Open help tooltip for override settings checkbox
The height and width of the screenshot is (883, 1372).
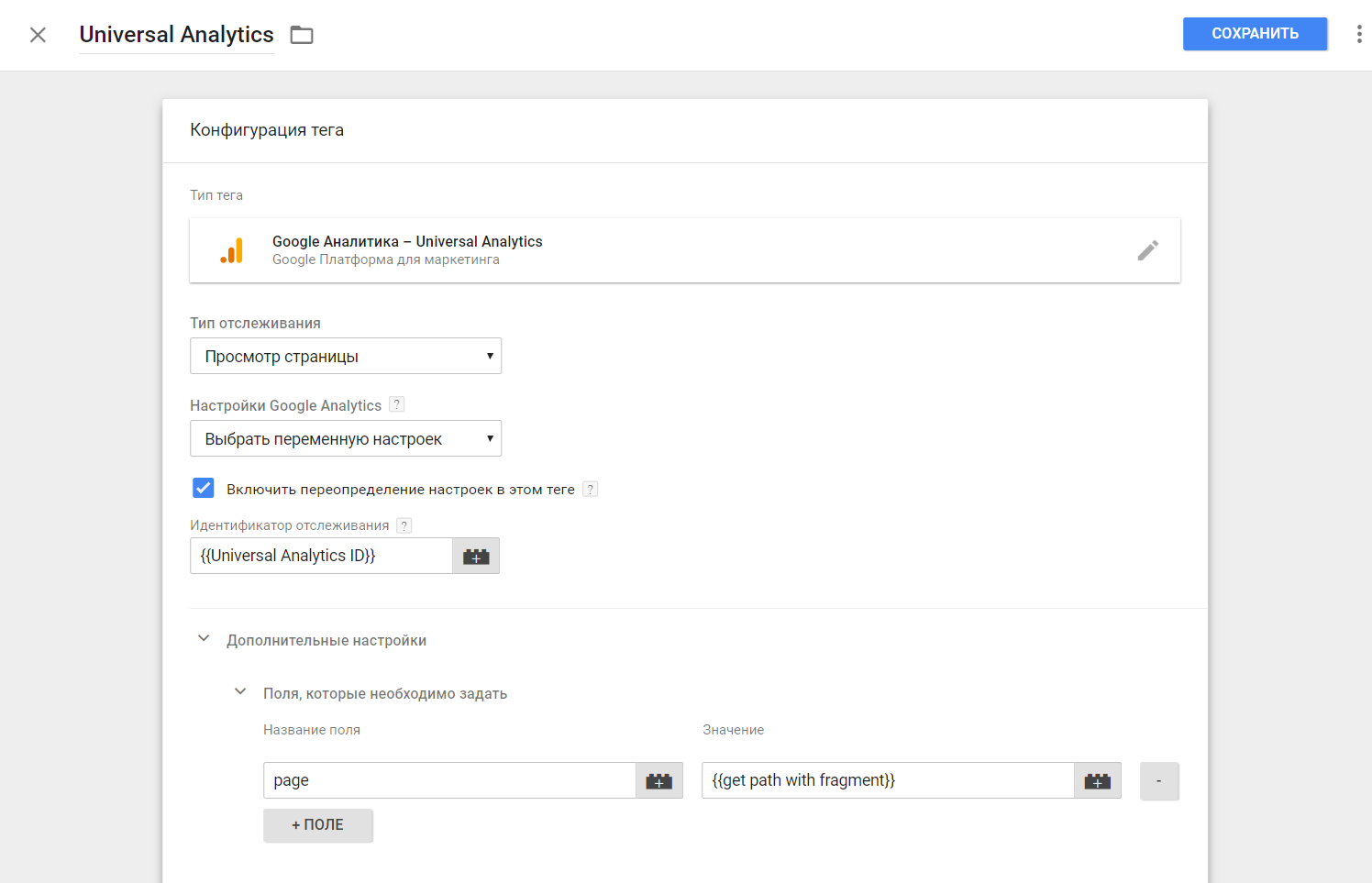[591, 489]
